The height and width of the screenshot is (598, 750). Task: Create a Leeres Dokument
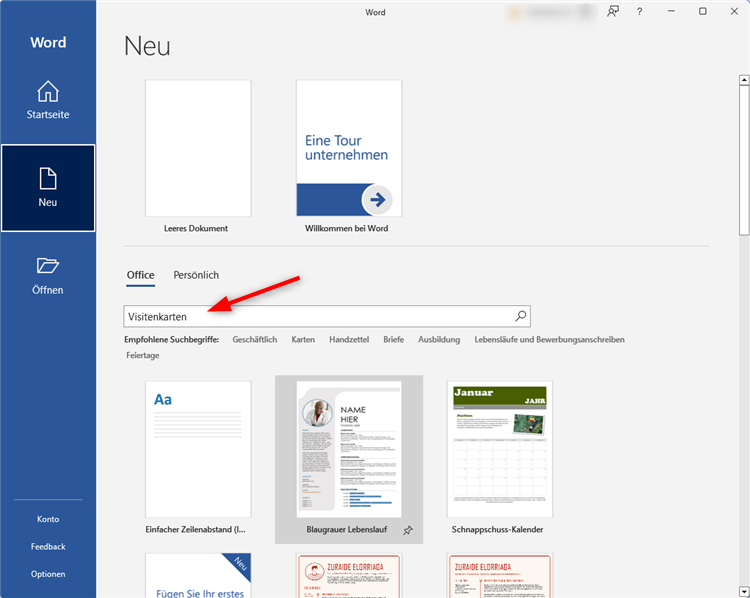pos(198,148)
